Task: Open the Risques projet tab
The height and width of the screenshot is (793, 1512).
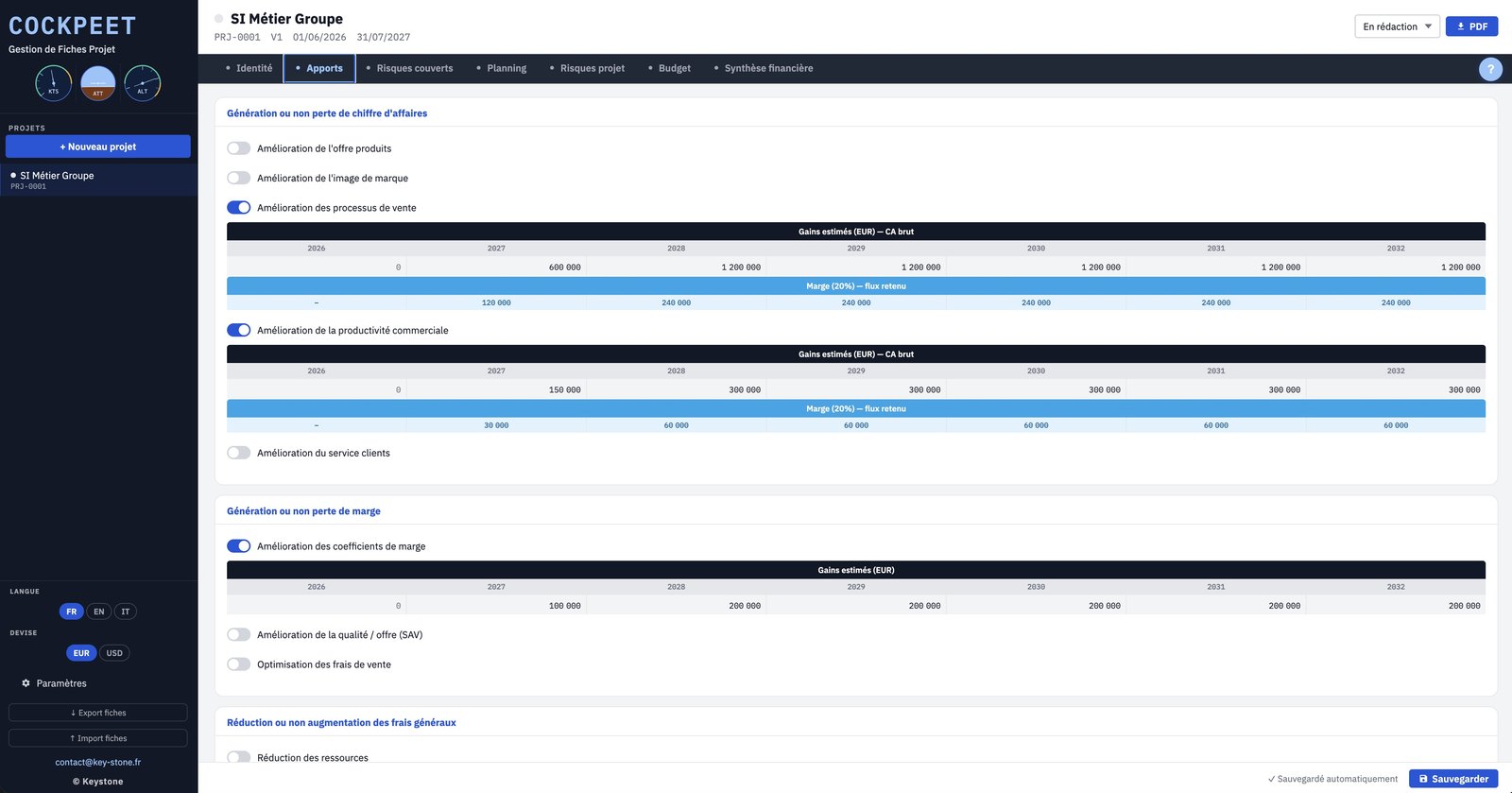Action: pyautogui.click(x=587, y=68)
